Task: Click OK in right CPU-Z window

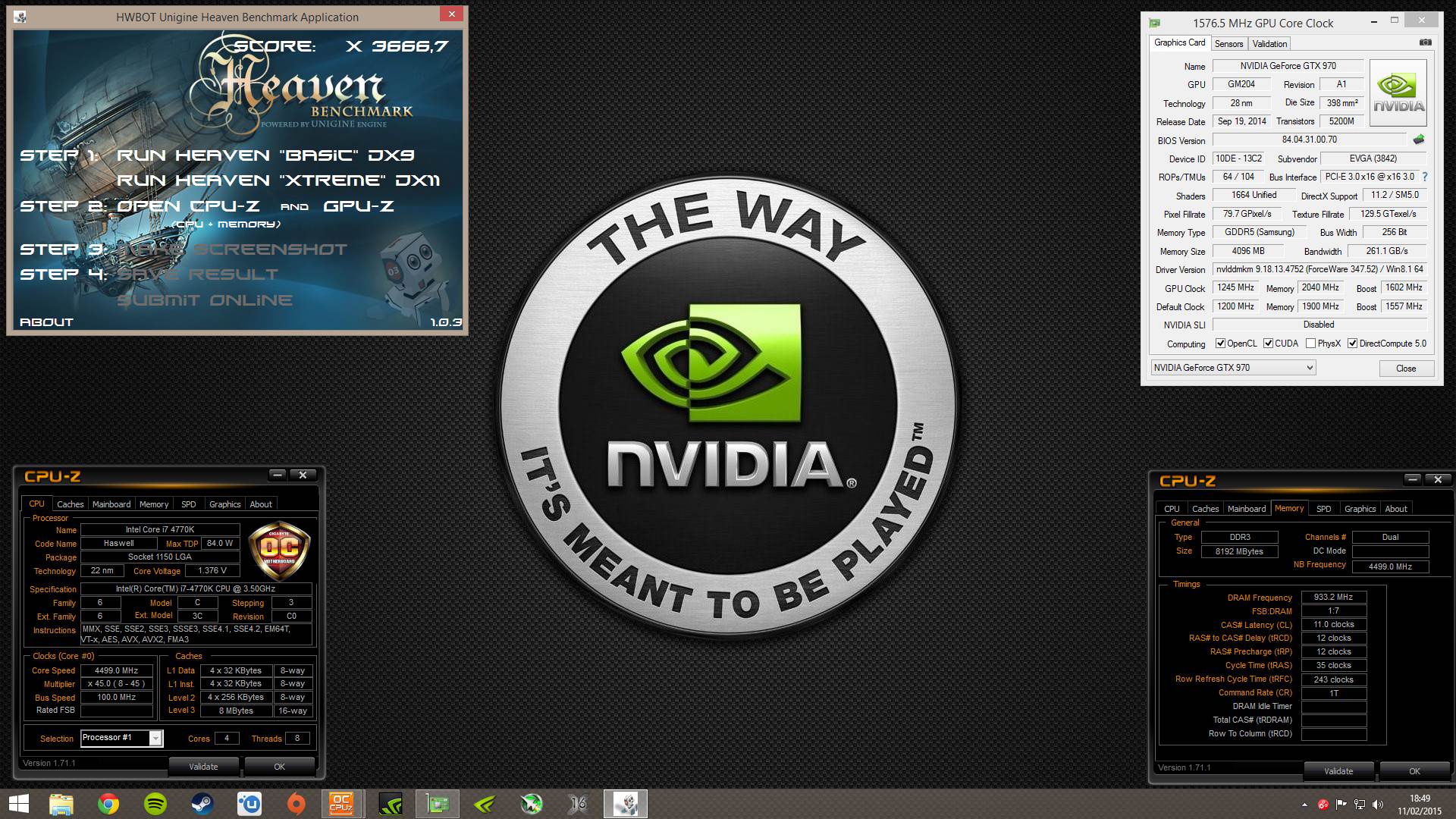Action: [1414, 771]
